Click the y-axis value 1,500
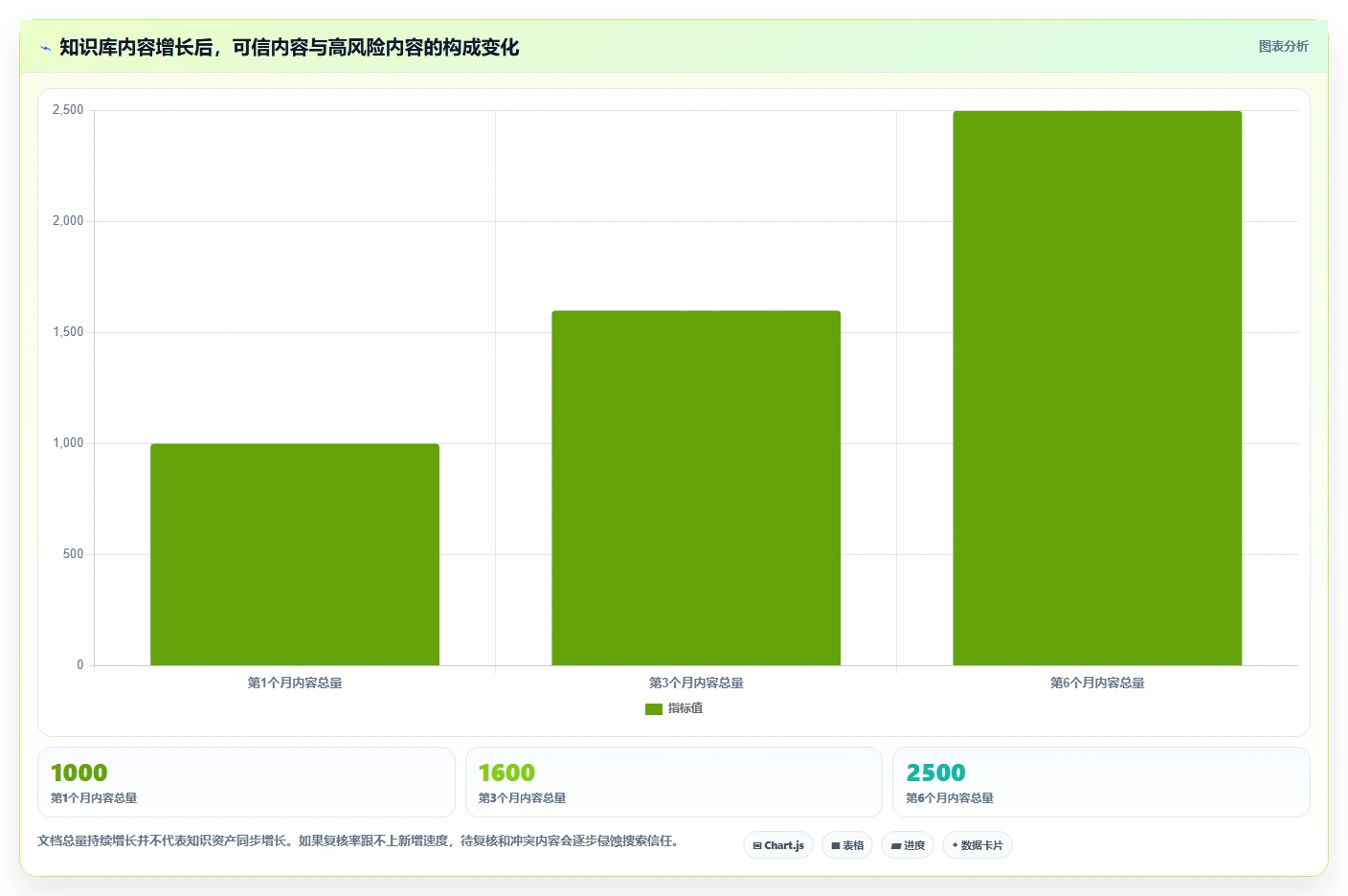Screen dimensions: 1348x896 pos(68,332)
